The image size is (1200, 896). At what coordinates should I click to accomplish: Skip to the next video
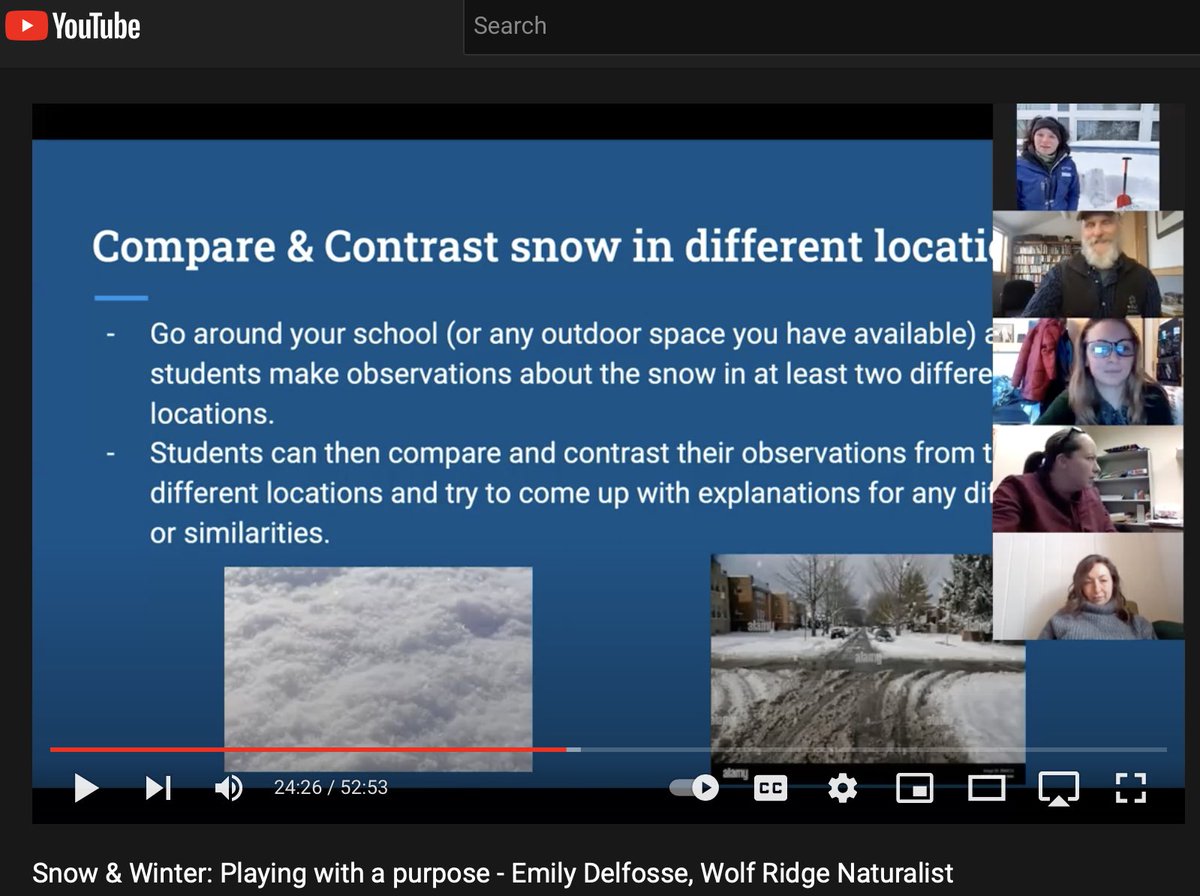156,788
